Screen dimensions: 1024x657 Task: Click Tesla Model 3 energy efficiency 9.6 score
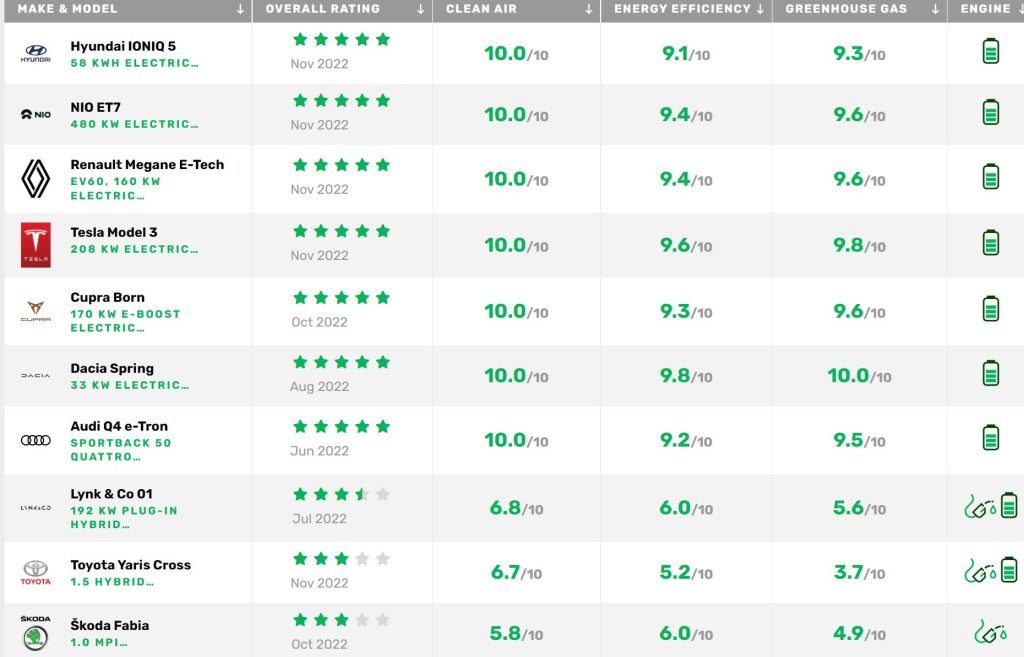[686, 246]
